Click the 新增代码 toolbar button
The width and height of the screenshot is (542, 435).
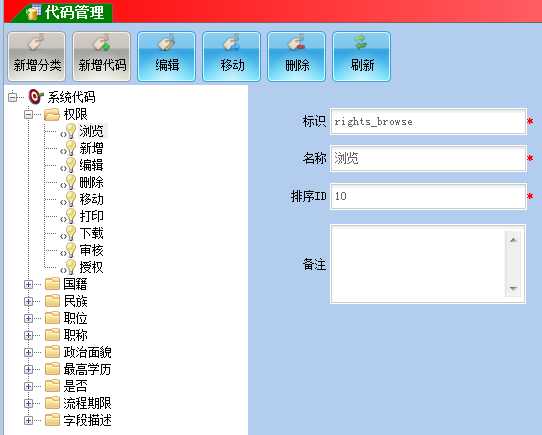(x=102, y=56)
